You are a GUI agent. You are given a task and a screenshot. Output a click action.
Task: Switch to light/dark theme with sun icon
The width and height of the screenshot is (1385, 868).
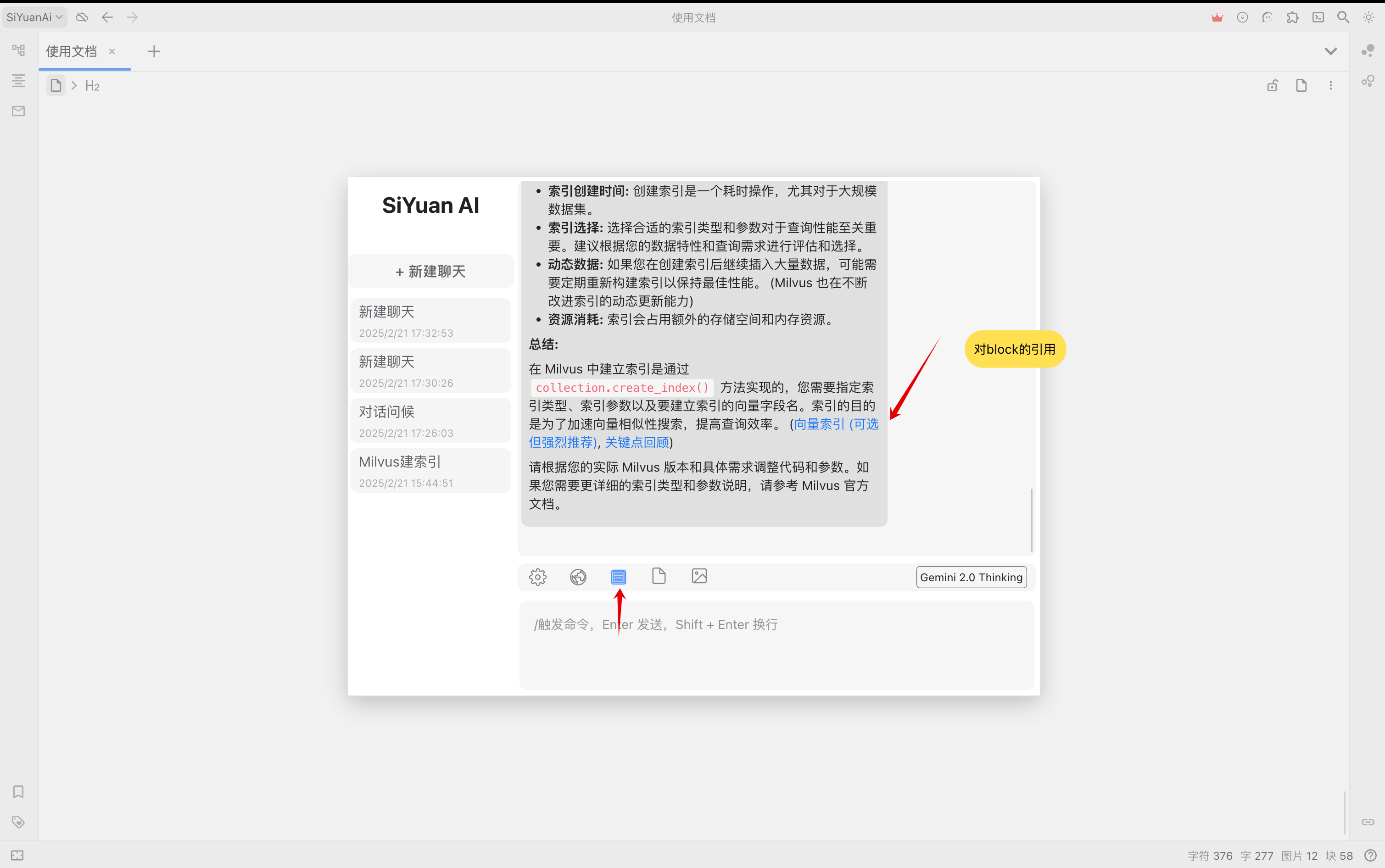tap(1369, 17)
